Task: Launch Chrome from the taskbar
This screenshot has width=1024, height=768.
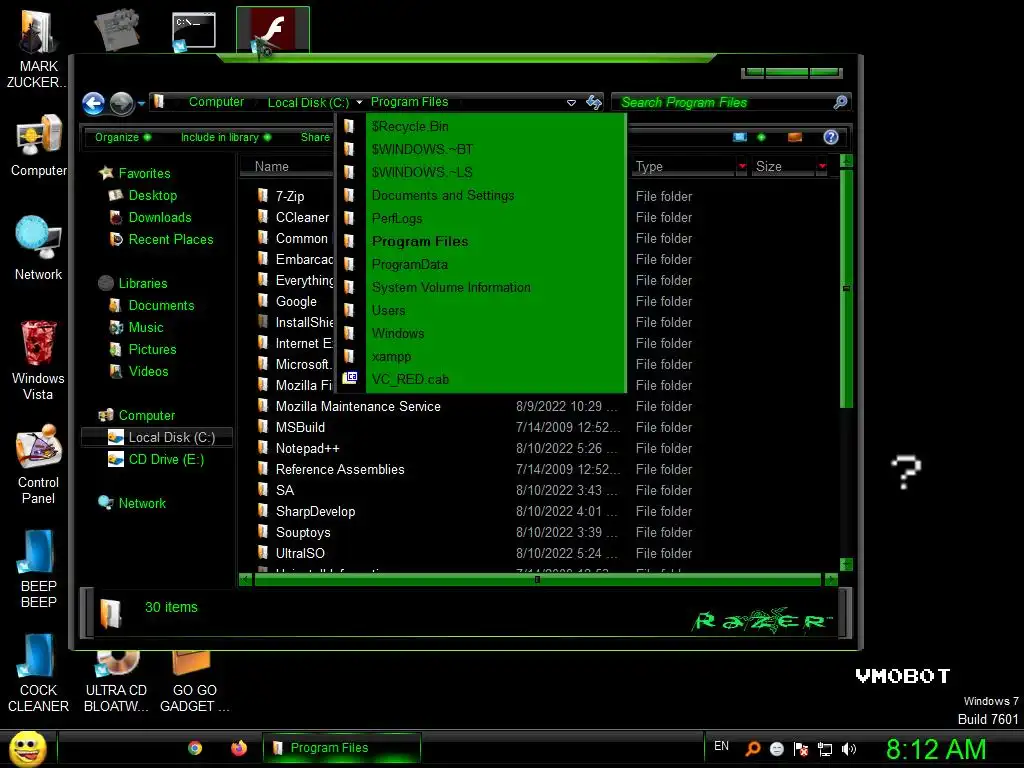Action: click(x=195, y=748)
